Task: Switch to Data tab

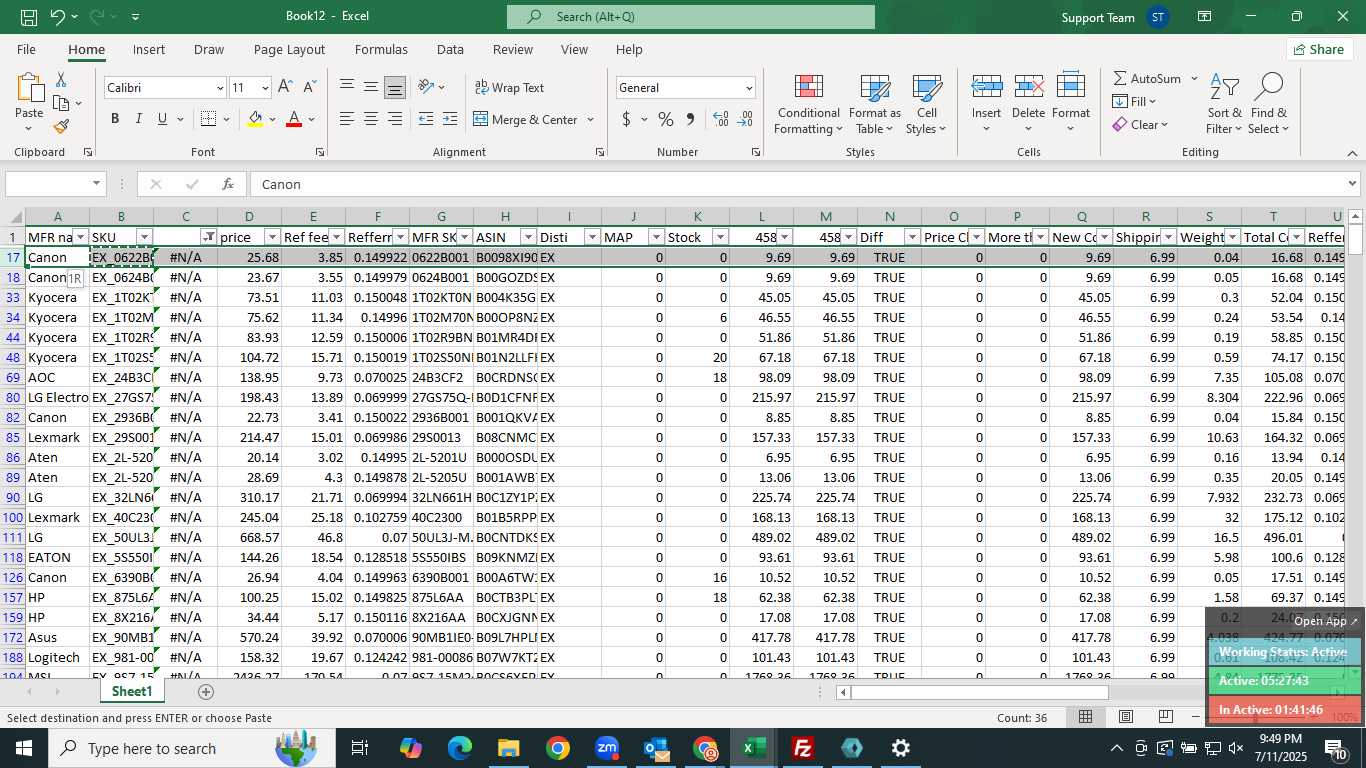Action: pos(450,49)
